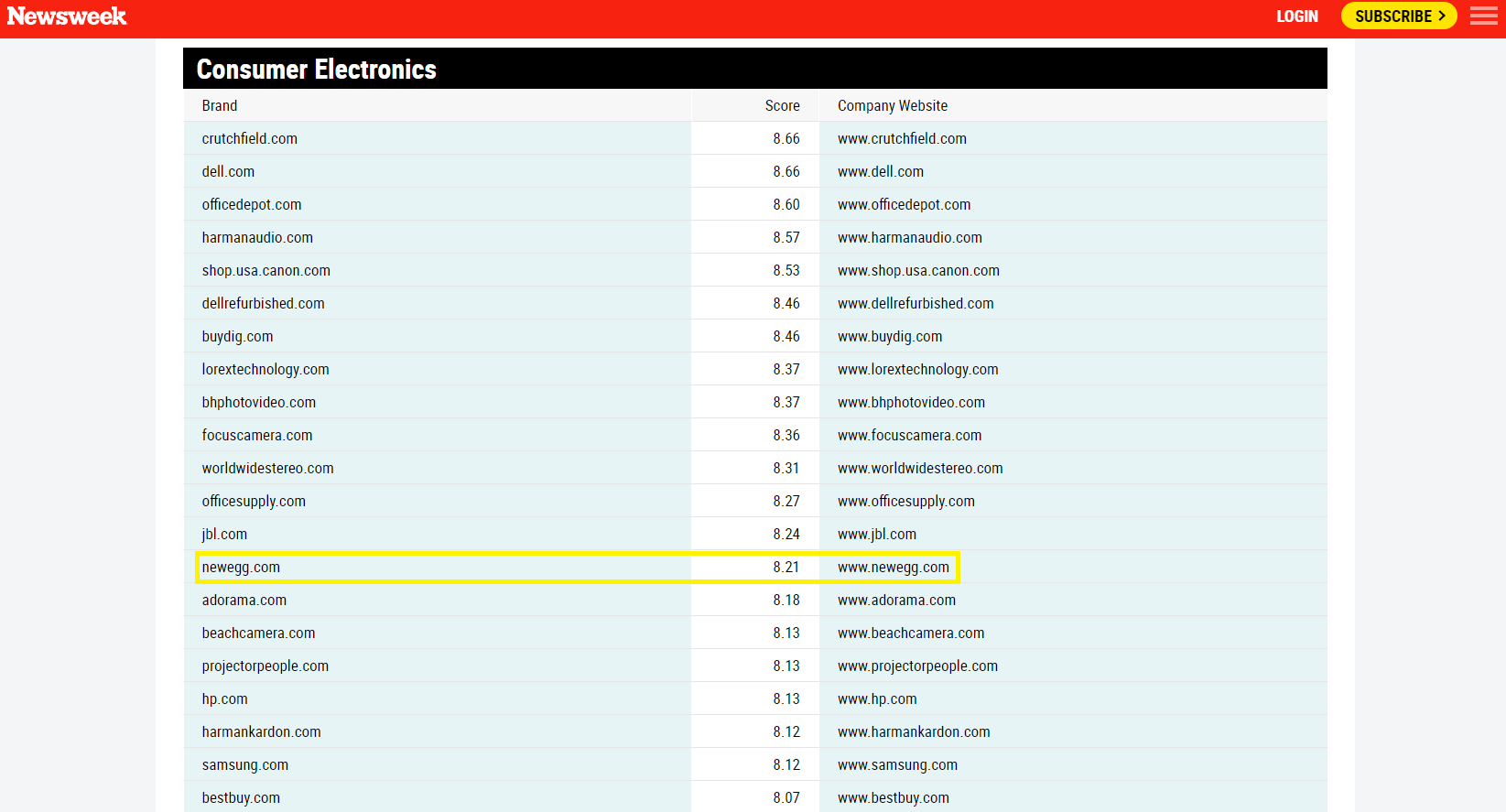Click the LOGIN link
Screen dimensions: 1506x812
(x=1297, y=16)
